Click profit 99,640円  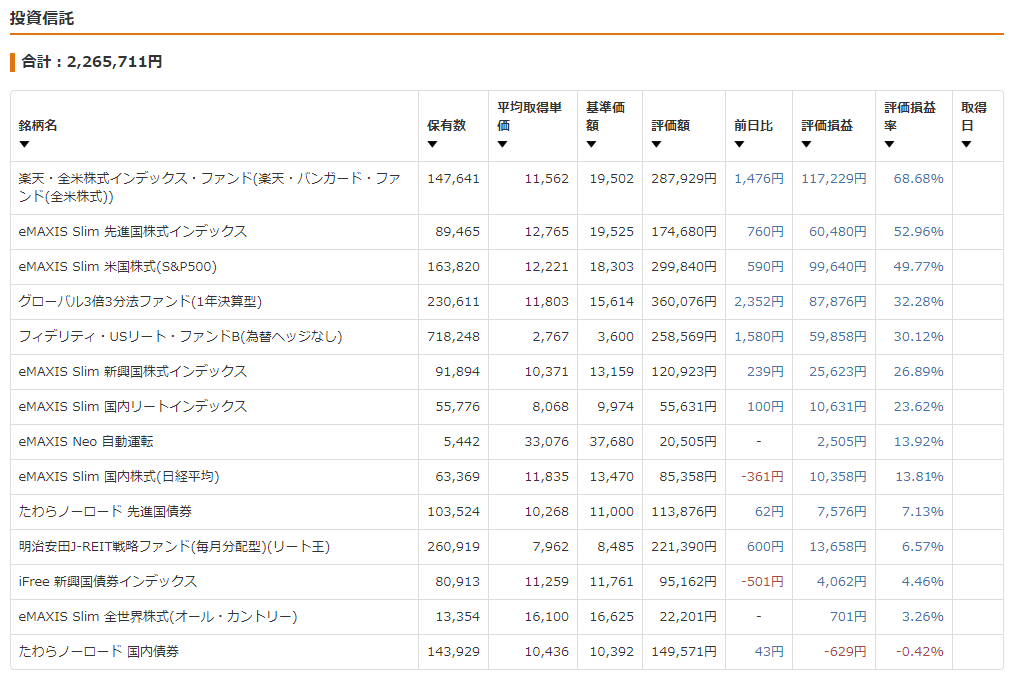pos(838,267)
